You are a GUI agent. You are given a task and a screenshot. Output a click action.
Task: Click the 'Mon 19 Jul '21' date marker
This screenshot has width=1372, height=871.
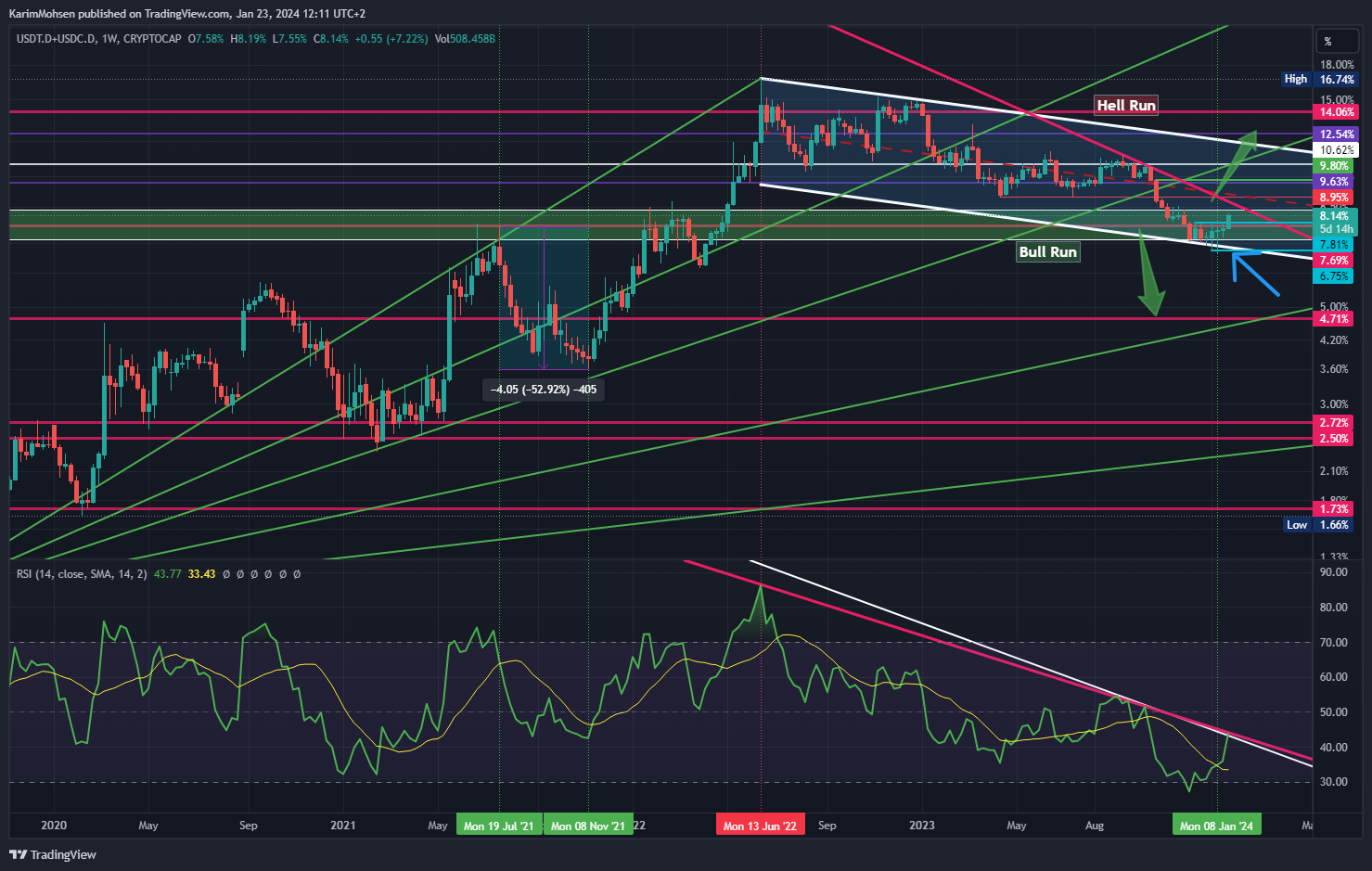[x=499, y=826]
